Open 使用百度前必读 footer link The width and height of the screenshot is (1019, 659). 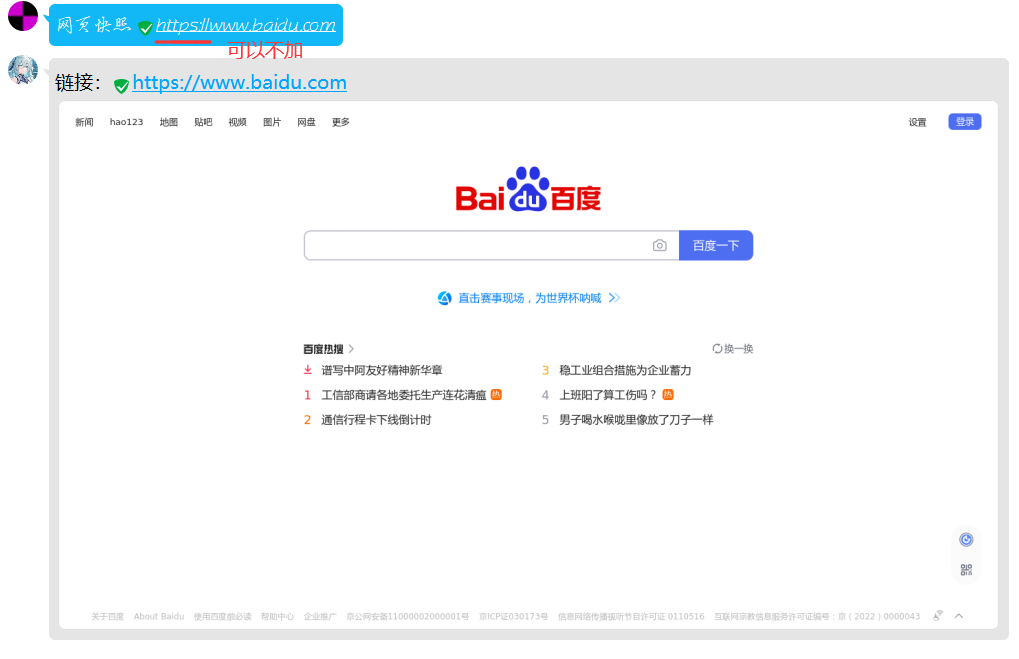click(222, 616)
